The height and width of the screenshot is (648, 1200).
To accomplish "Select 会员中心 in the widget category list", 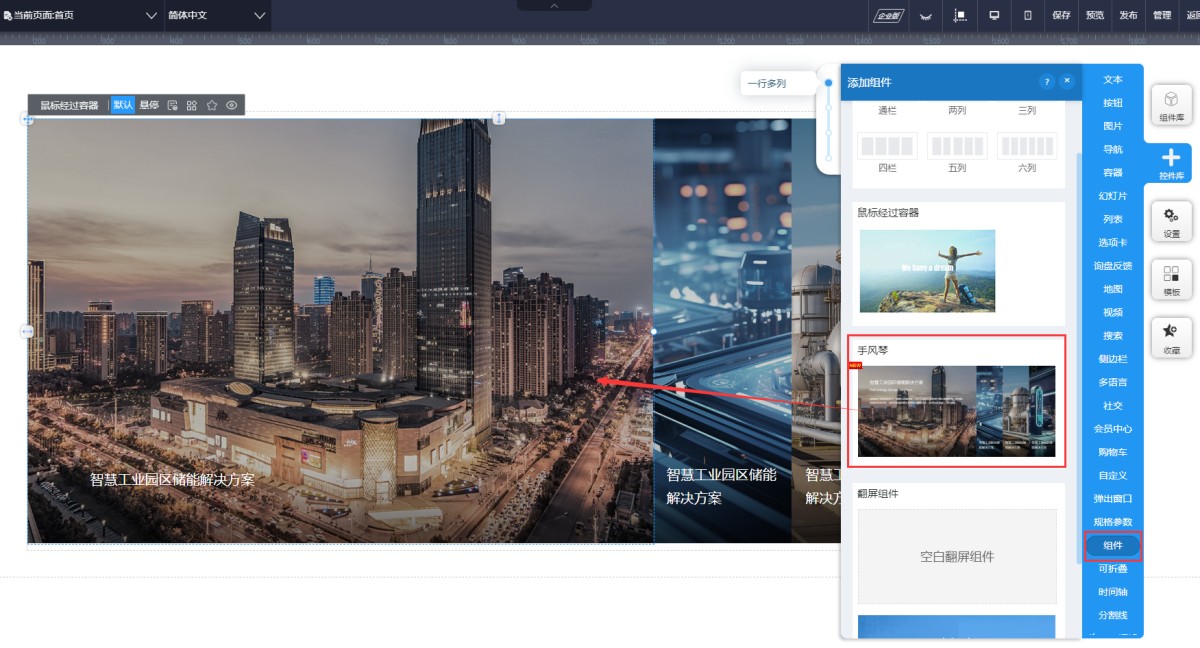I will 1113,429.
